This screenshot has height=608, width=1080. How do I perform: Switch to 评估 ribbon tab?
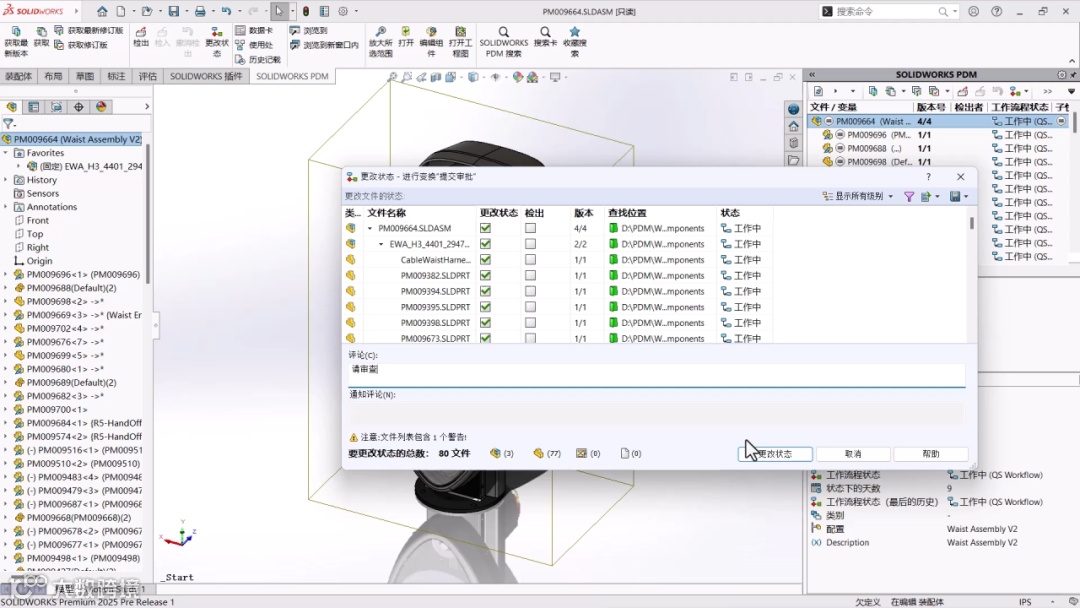(x=148, y=76)
